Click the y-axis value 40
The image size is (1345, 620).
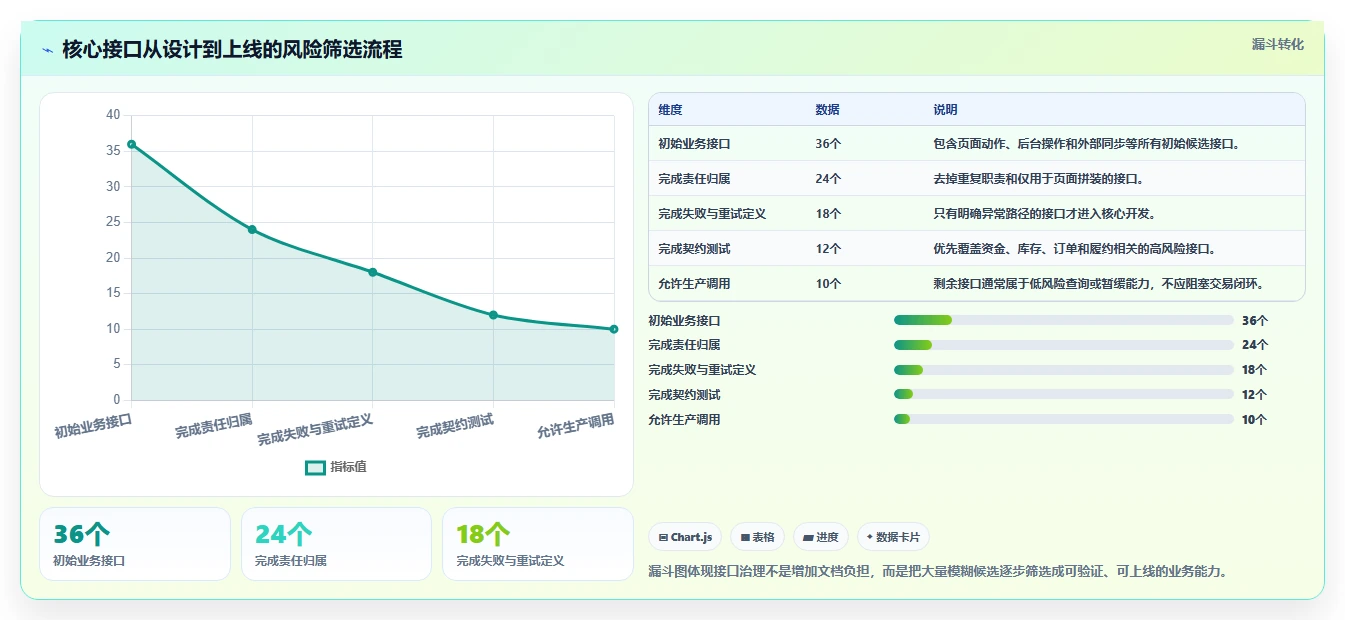coord(113,115)
